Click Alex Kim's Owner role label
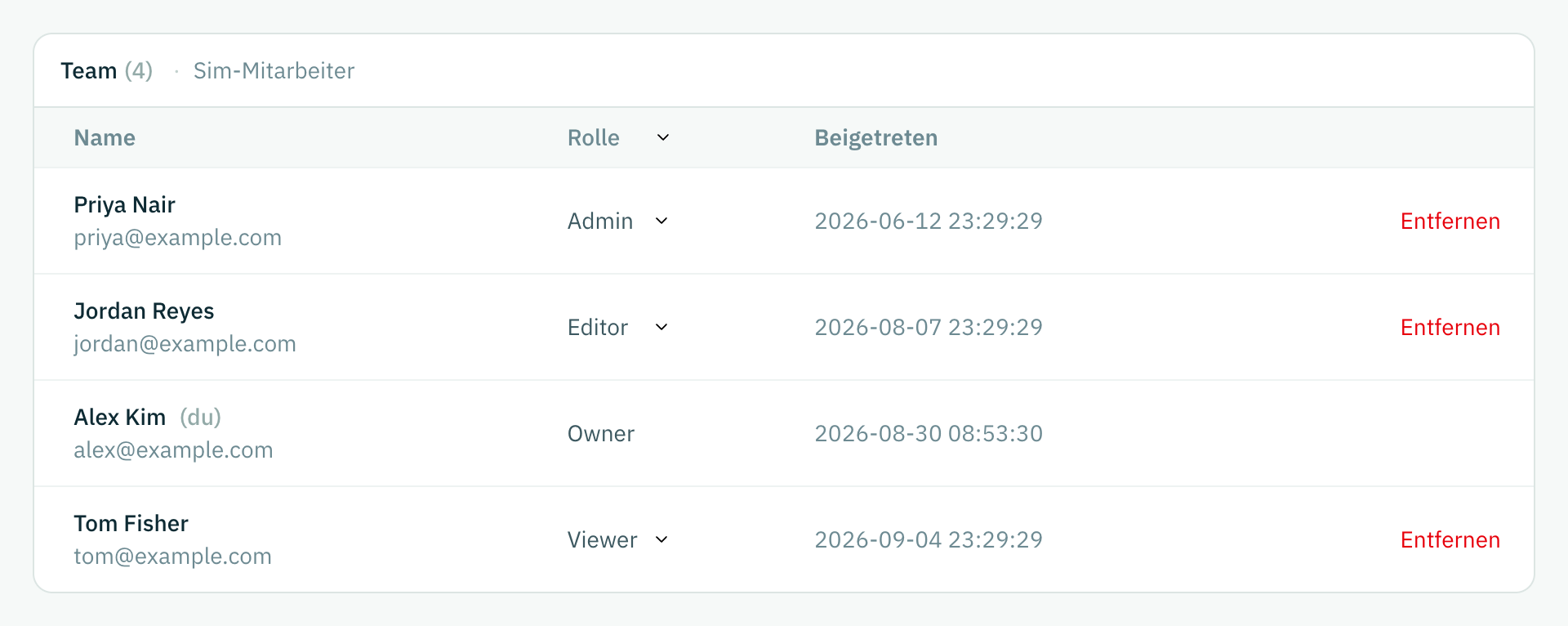The width and height of the screenshot is (1568, 626). (600, 433)
